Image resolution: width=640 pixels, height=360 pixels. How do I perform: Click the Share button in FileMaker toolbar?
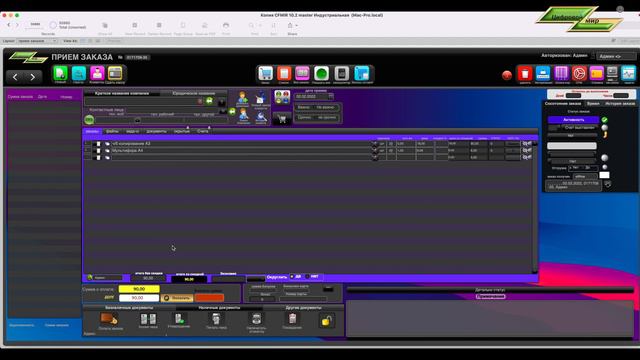(292, 28)
